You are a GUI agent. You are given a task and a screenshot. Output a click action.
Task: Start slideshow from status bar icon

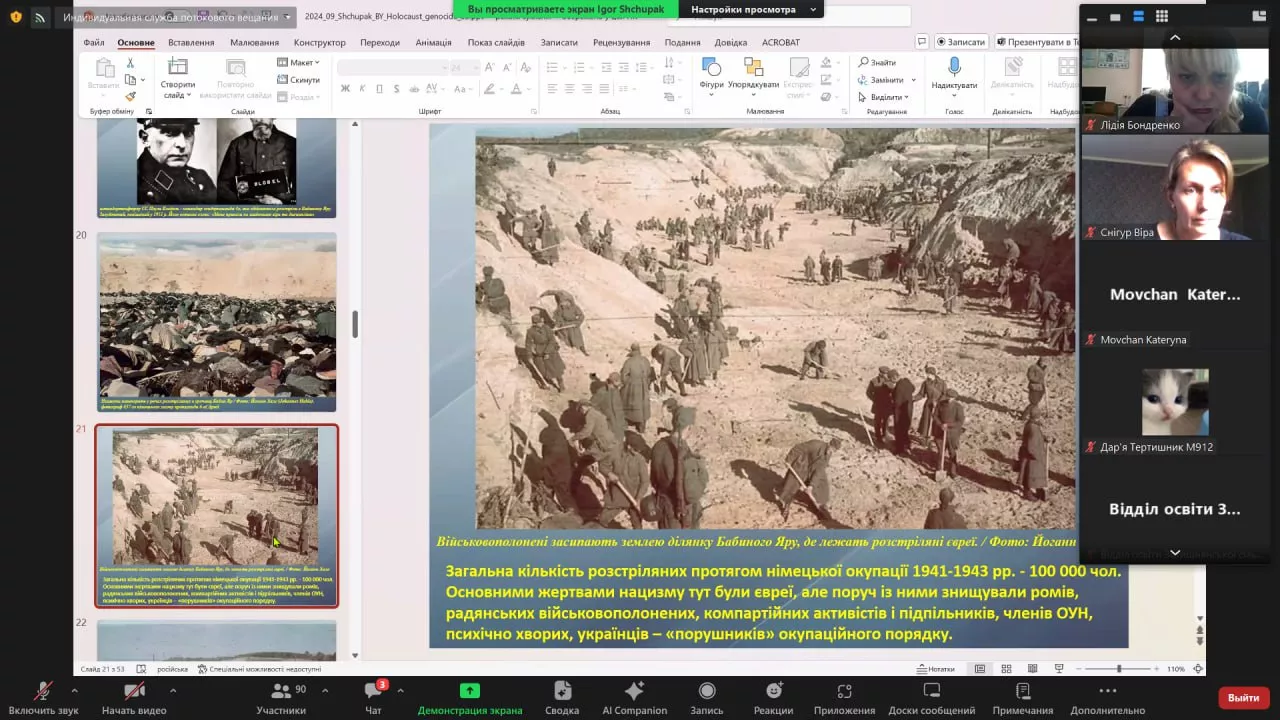tap(1059, 669)
